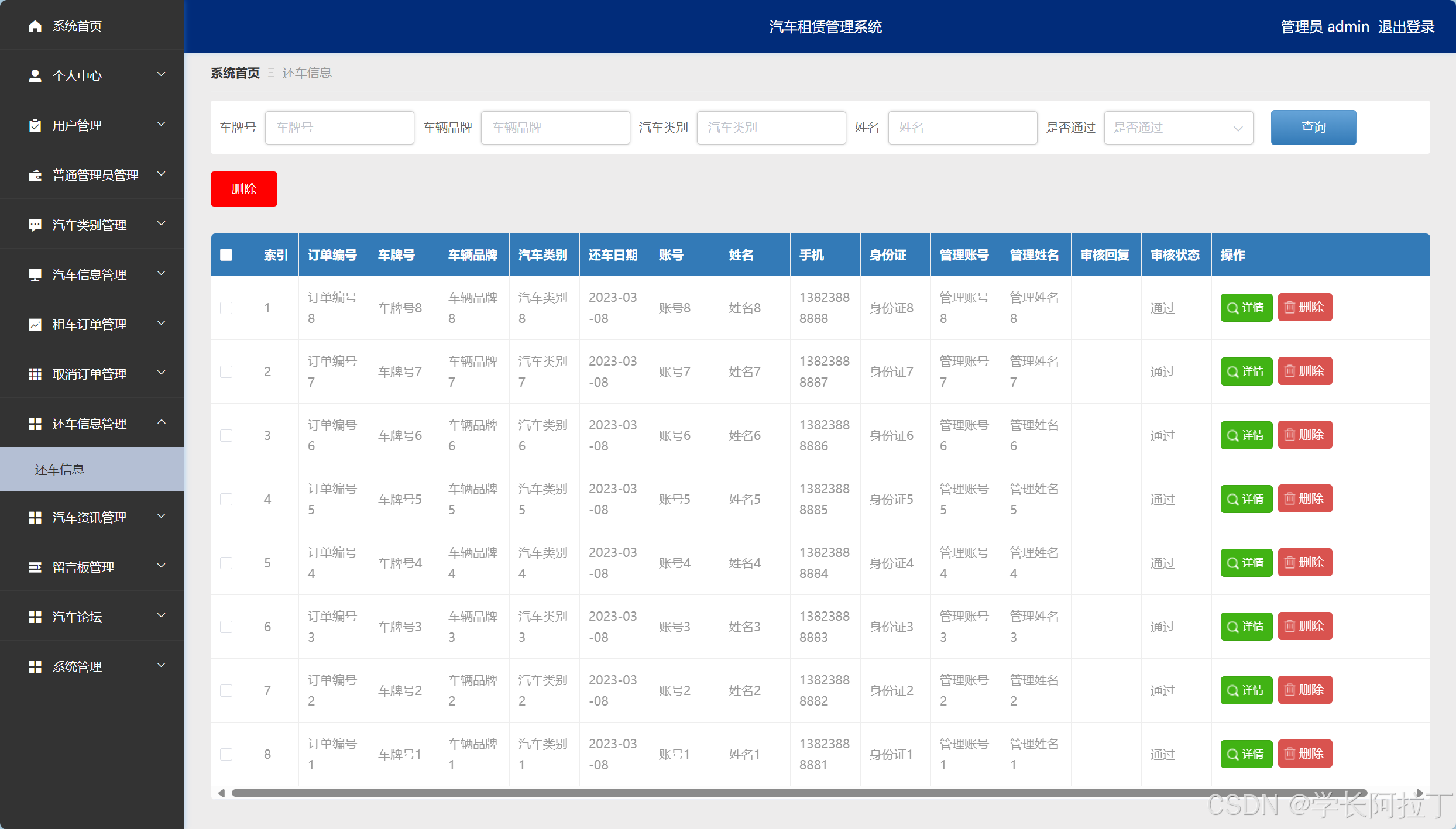Open the 是否通过 dropdown

point(1178,128)
